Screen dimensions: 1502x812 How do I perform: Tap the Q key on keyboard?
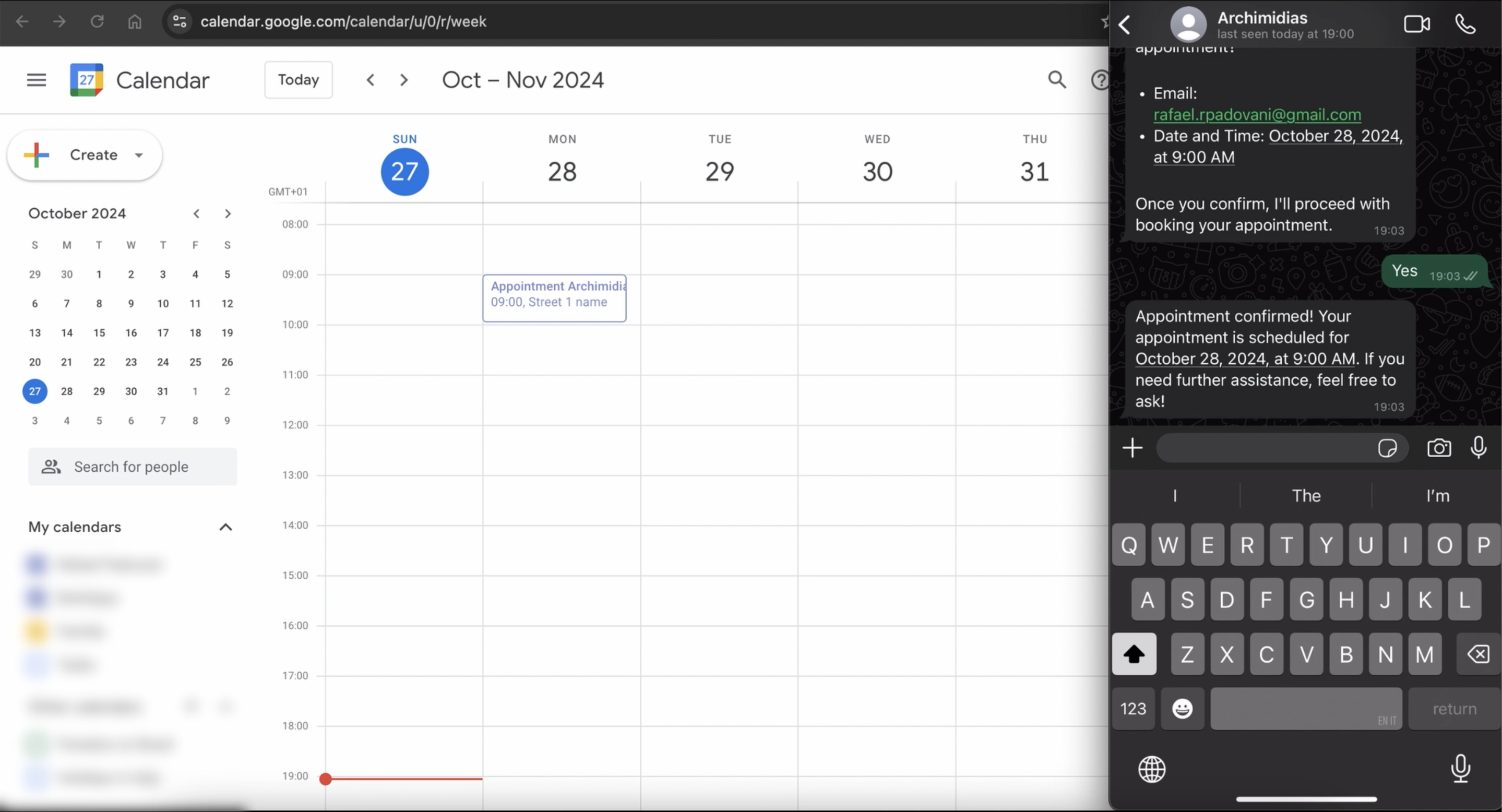[1129, 545]
